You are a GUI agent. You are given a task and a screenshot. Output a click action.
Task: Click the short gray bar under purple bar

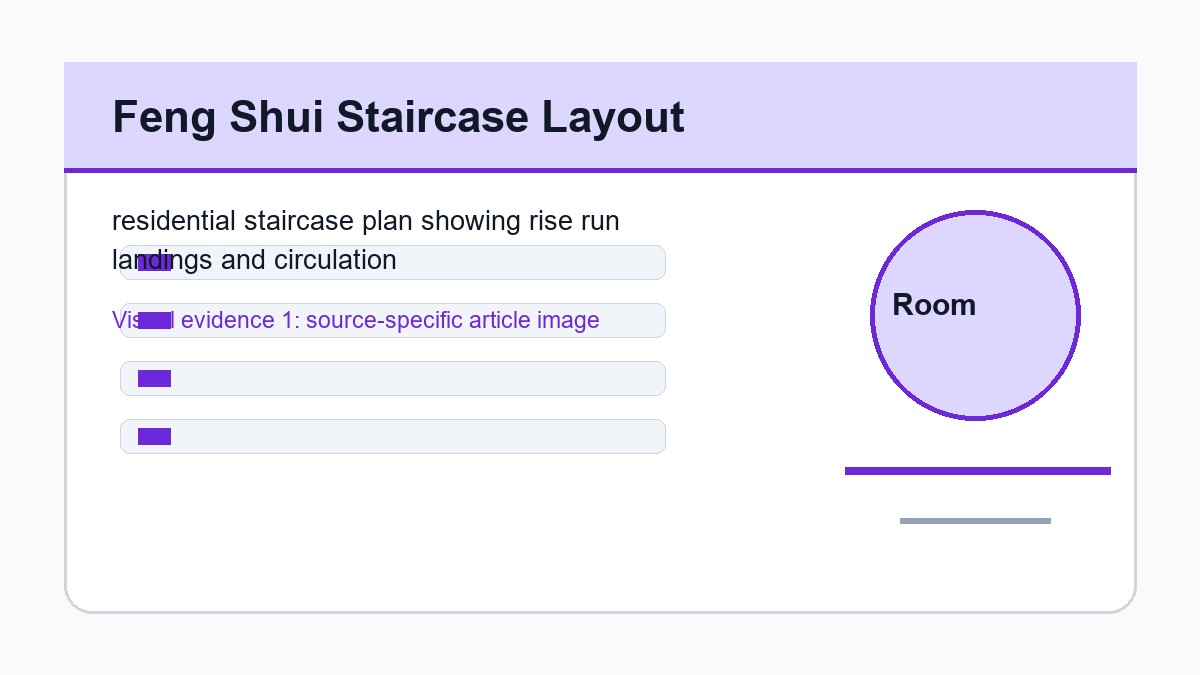[x=975, y=521]
